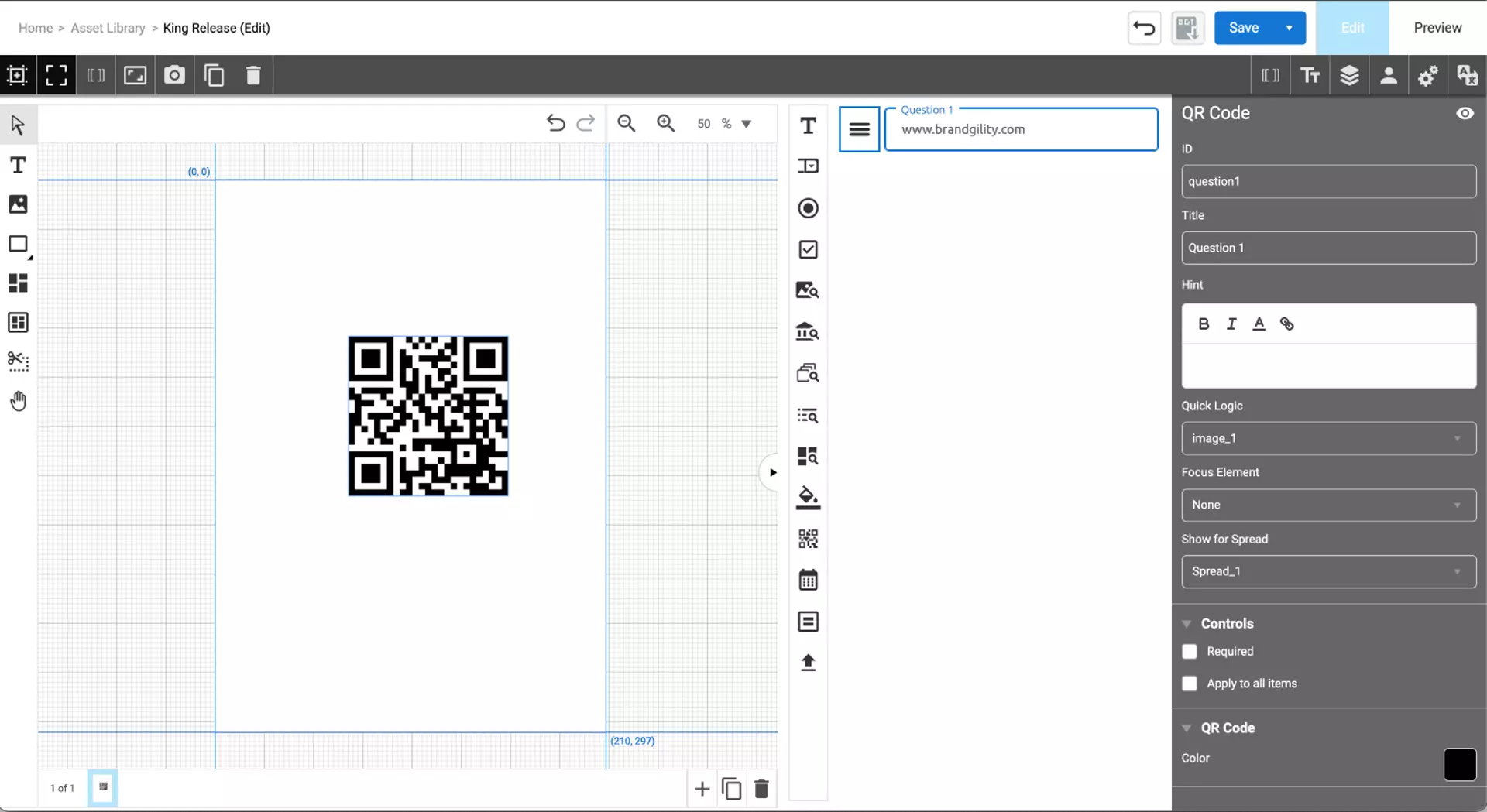Select the Rectangle shape tool
The image size is (1487, 812).
18,244
